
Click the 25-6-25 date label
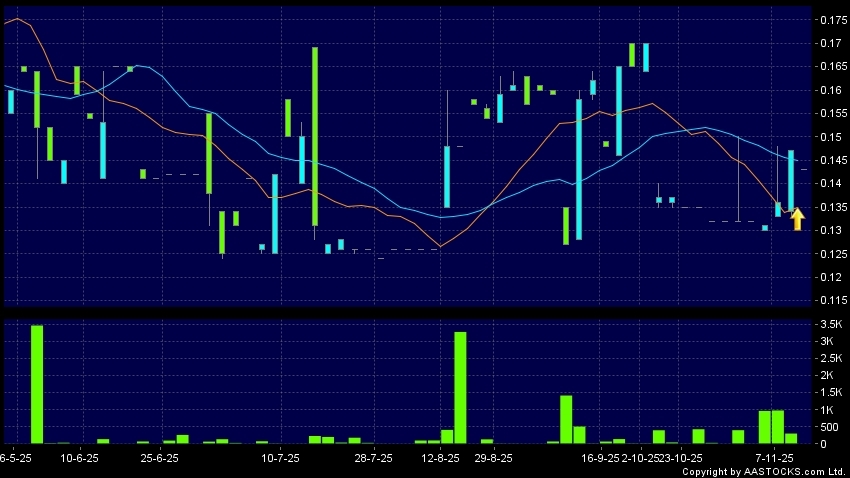[x=159, y=457]
